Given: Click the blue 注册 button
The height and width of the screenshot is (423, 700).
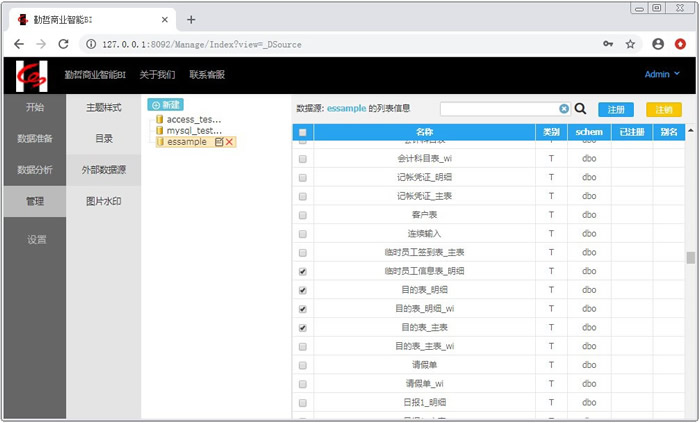Looking at the screenshot, I should click(616, 109).
